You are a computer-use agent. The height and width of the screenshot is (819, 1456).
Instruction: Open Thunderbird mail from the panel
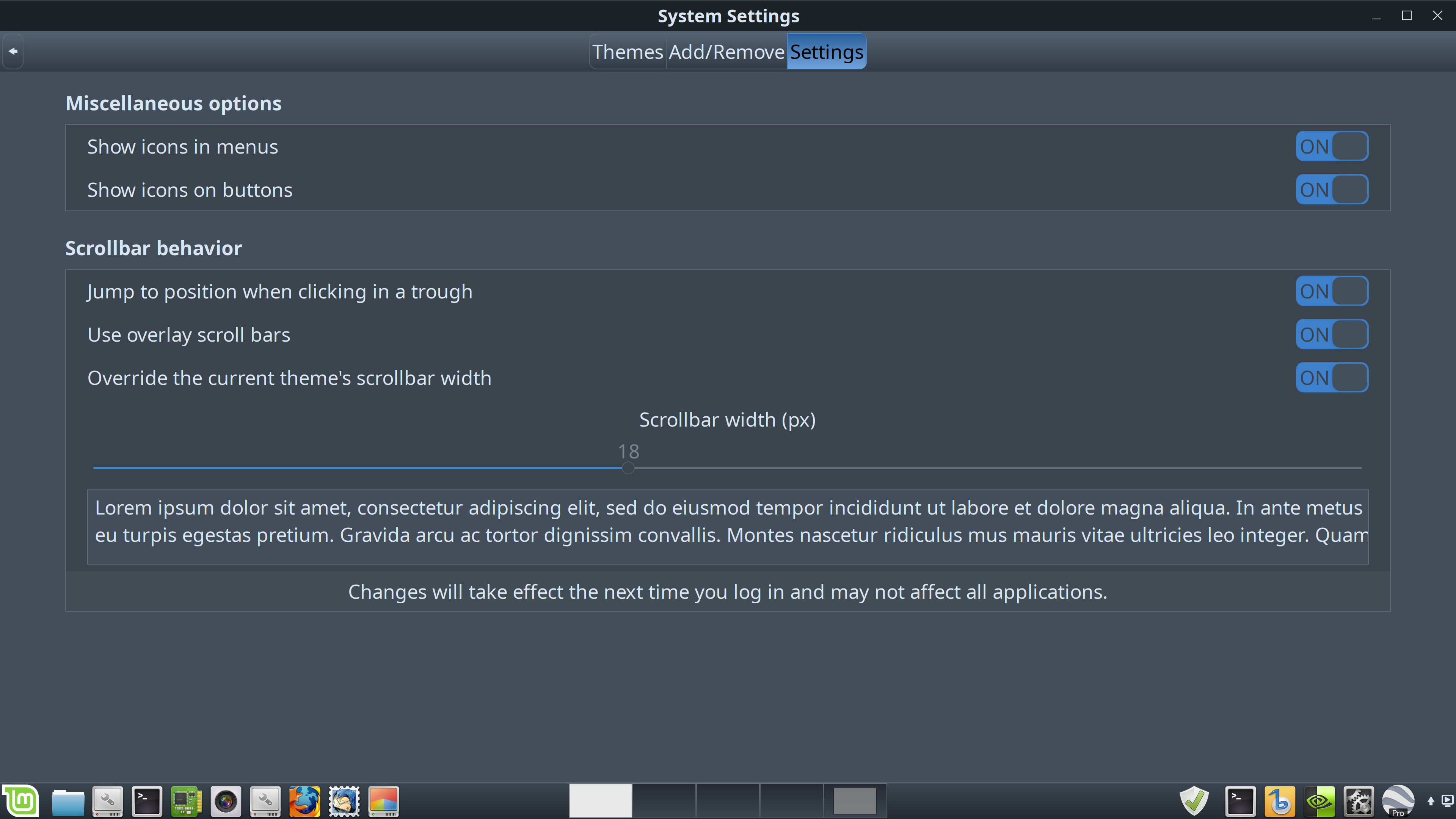344,802
